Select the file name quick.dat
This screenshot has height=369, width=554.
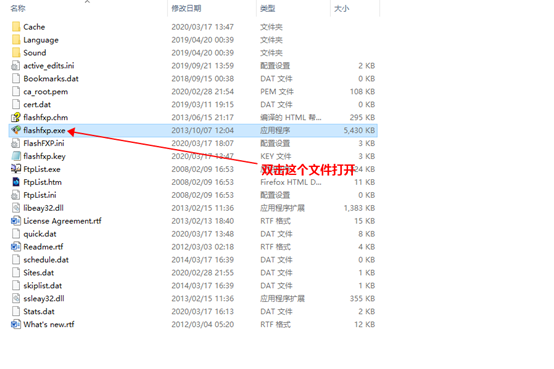click(x=40, y=234)
